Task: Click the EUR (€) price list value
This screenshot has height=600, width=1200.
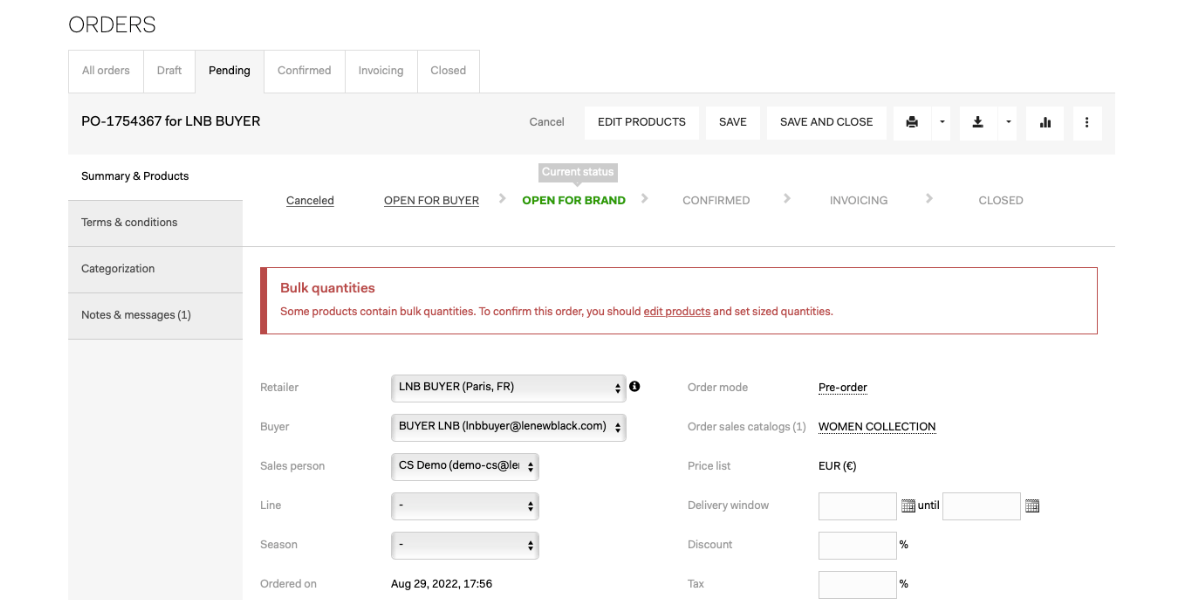Action: click(837, 466)
